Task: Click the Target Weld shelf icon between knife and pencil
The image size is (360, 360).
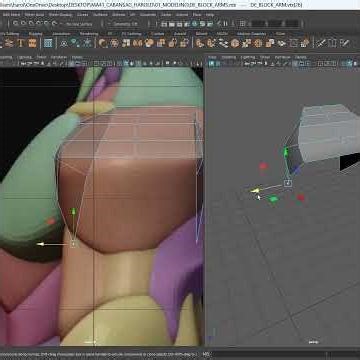Action: (x=333, y=43)
